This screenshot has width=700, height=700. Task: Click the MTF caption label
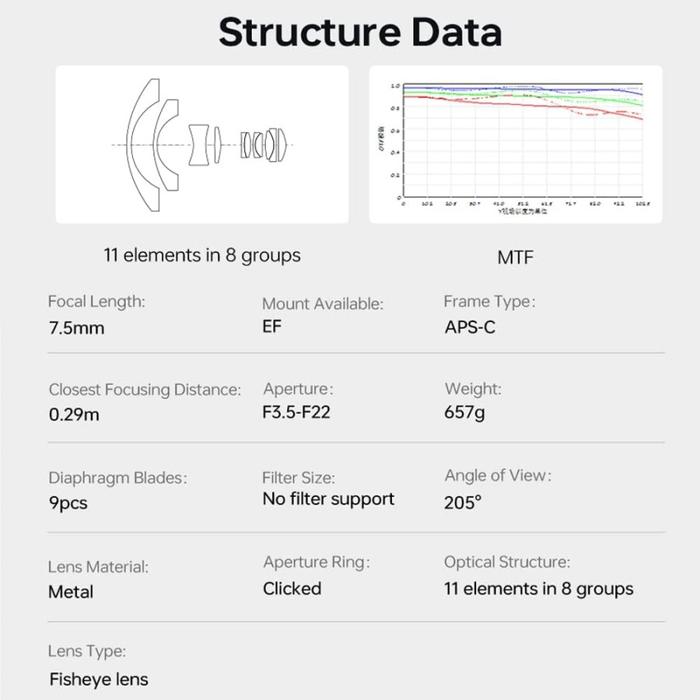pos(516,258)
